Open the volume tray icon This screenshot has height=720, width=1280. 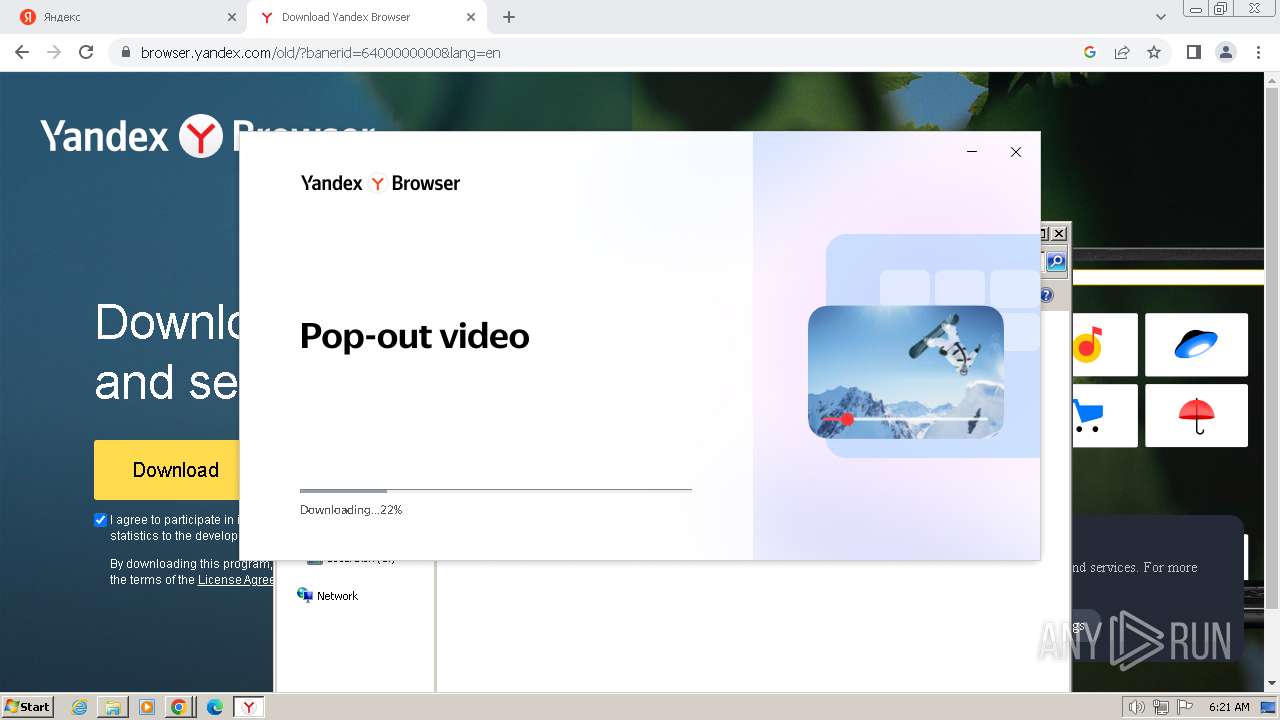click(1136, 707)
